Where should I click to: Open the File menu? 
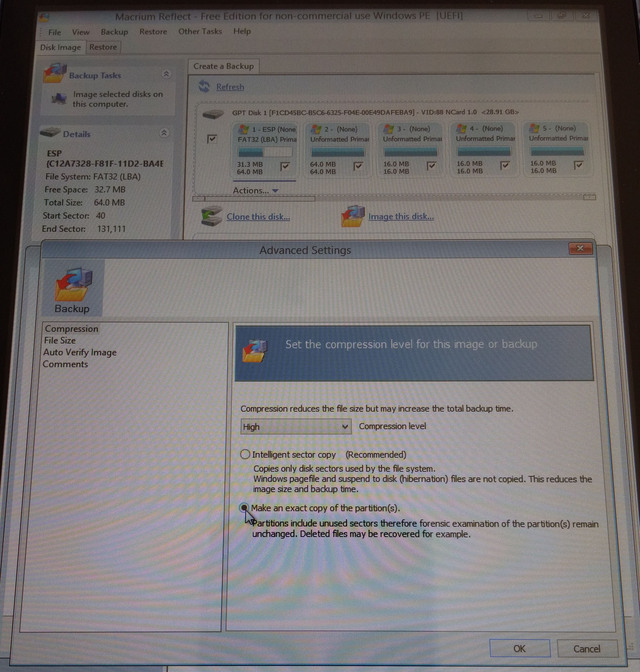pos(54,32)
